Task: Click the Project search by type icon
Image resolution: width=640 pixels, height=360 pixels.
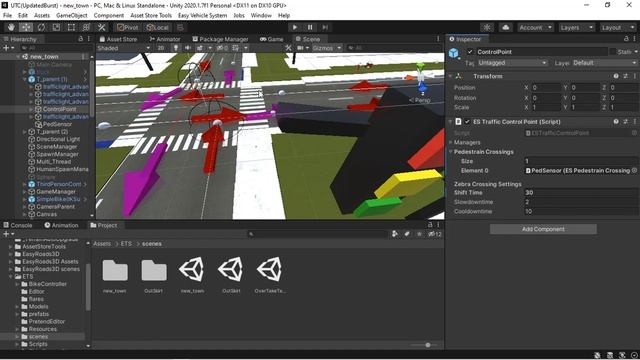Action: point(395,234)
